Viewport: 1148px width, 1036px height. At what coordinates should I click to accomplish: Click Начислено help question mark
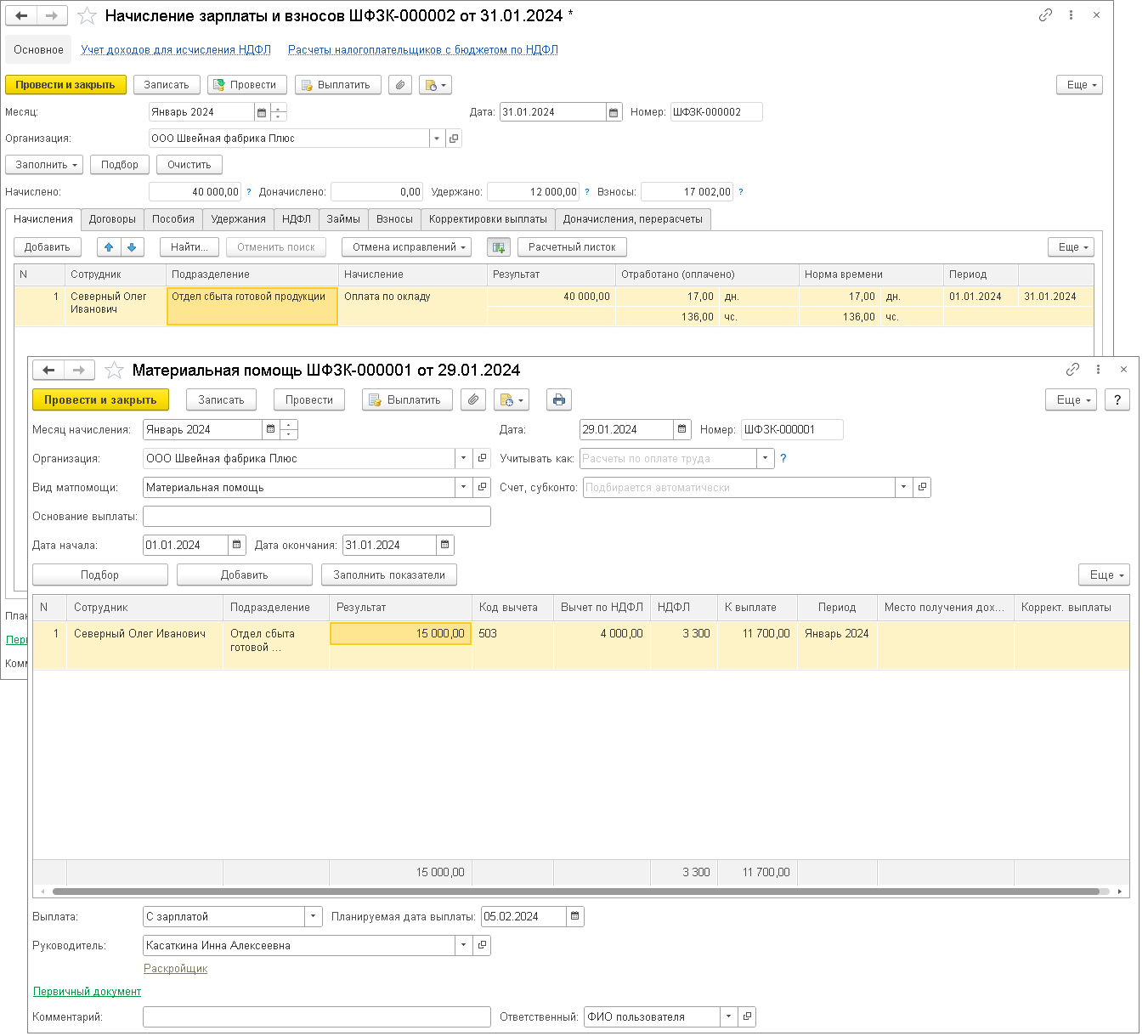point(248,192)
